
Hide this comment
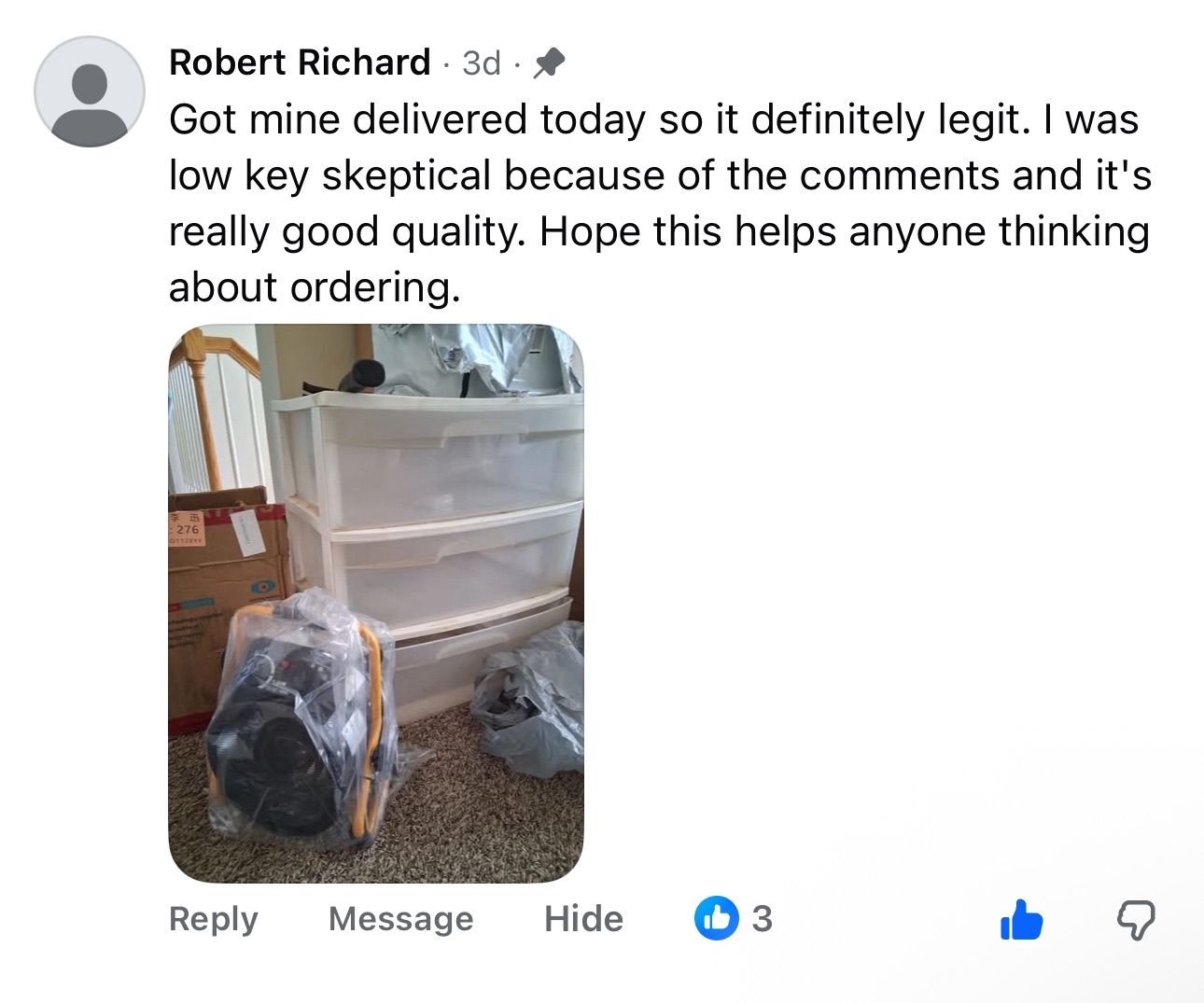pyautogui.click(x=583, y=919)
